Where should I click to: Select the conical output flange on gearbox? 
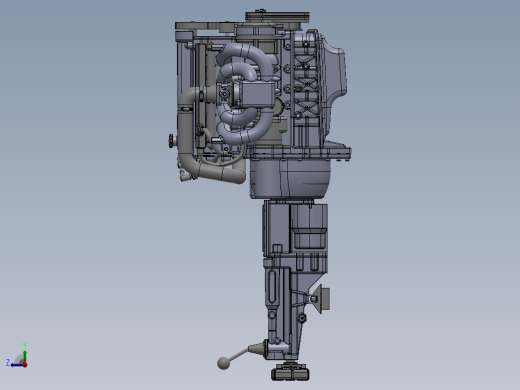click(320, 299)
